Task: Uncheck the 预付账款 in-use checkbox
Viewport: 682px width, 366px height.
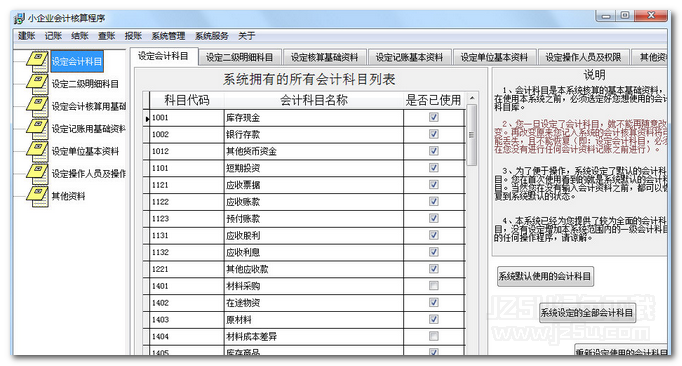Action: point(434,218)
